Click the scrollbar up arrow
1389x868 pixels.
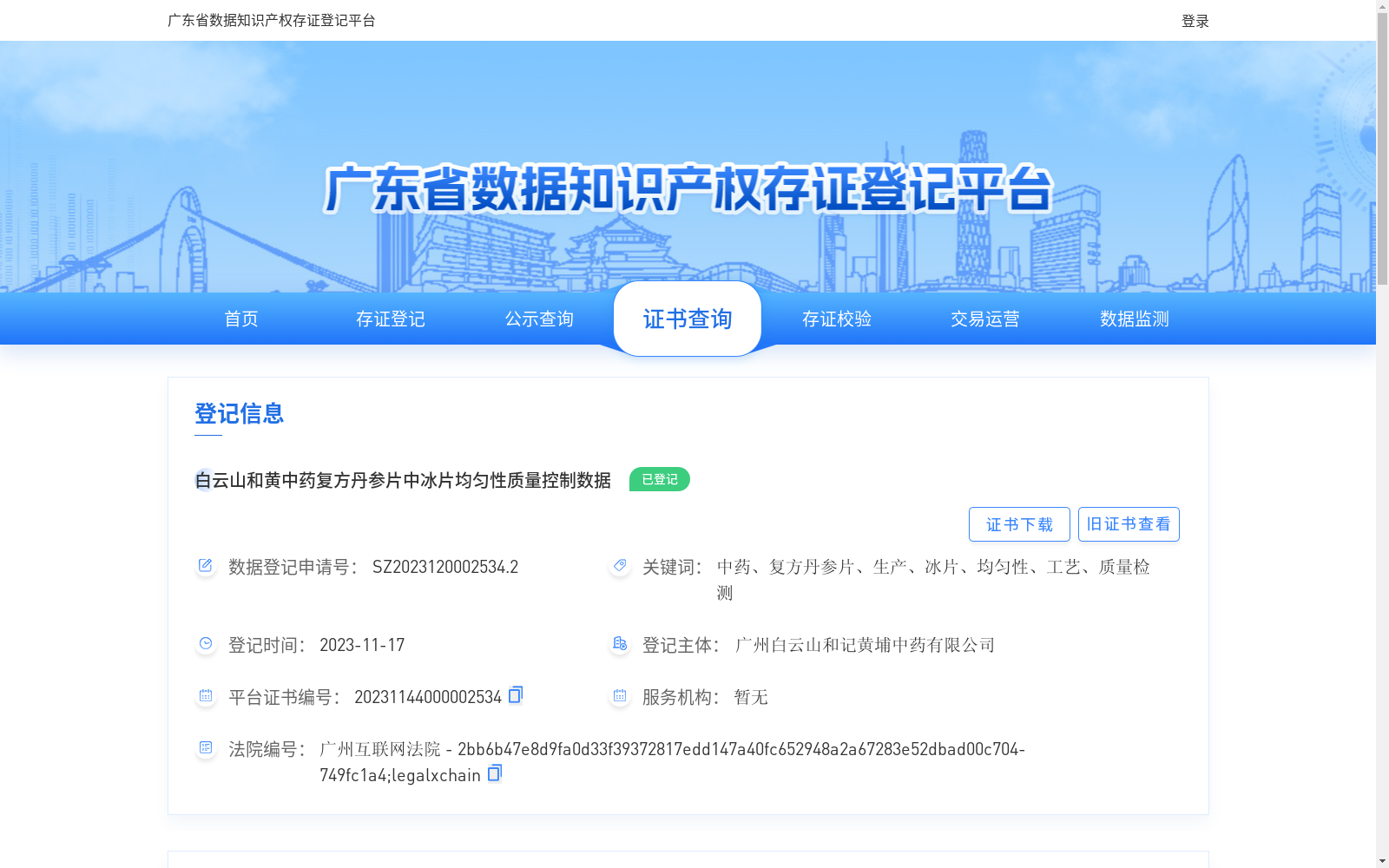click(1382, 6)
